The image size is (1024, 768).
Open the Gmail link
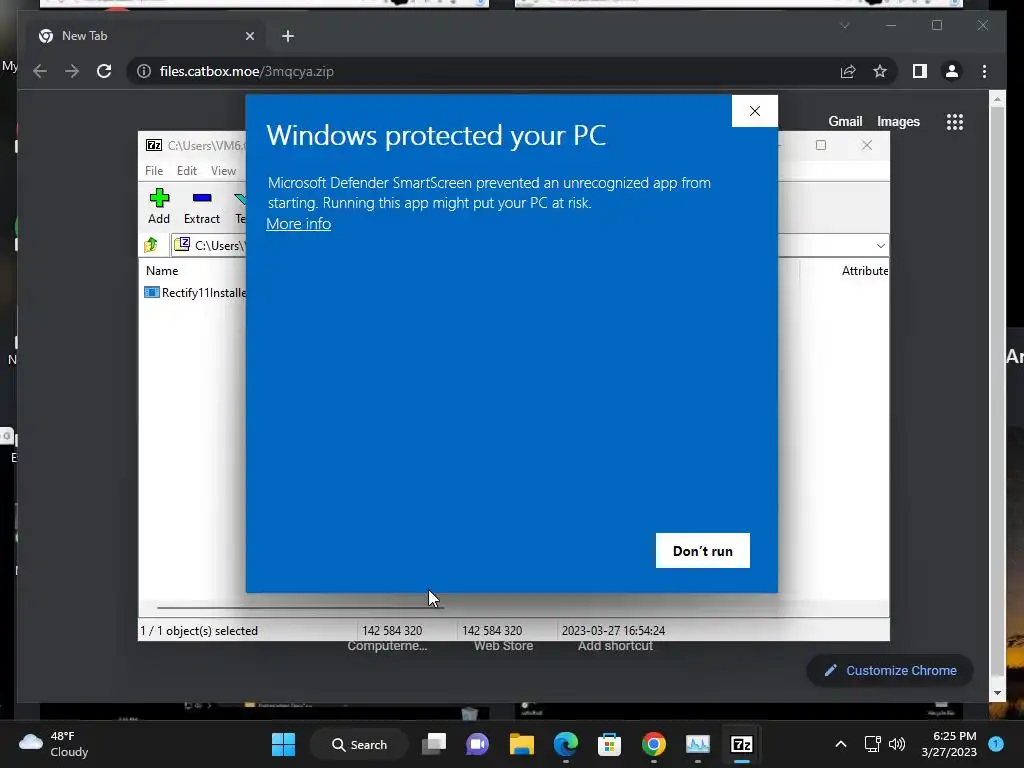coord(845,121)
